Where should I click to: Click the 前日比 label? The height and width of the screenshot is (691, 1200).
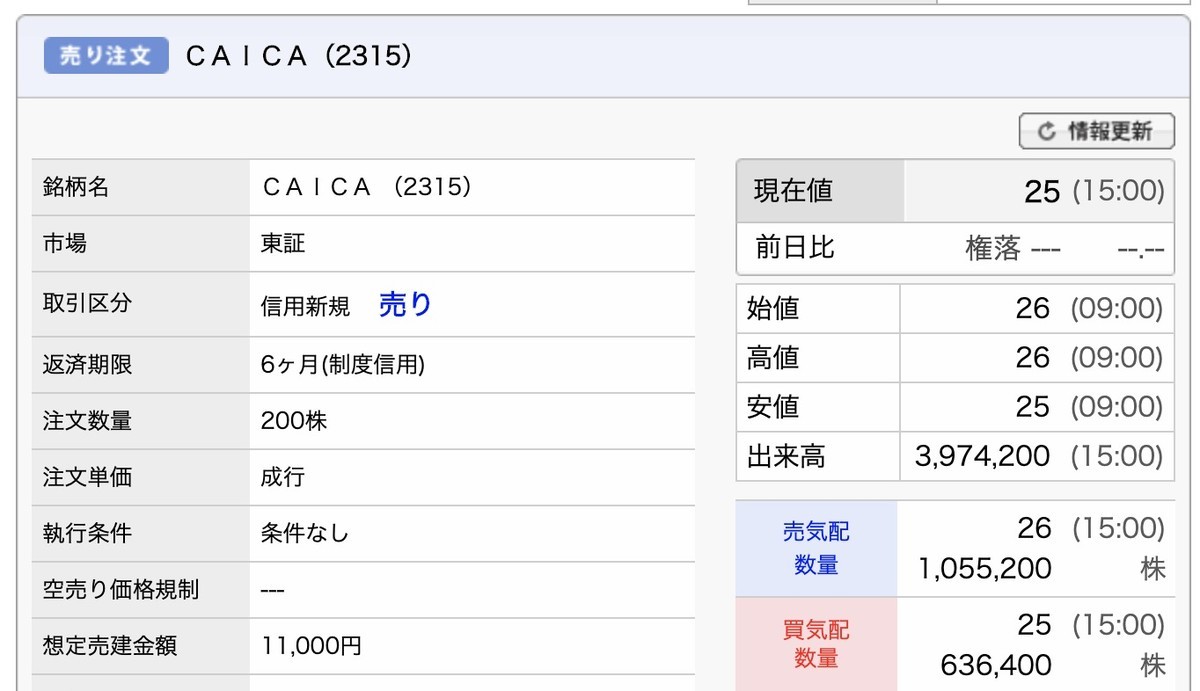[794, 247]
